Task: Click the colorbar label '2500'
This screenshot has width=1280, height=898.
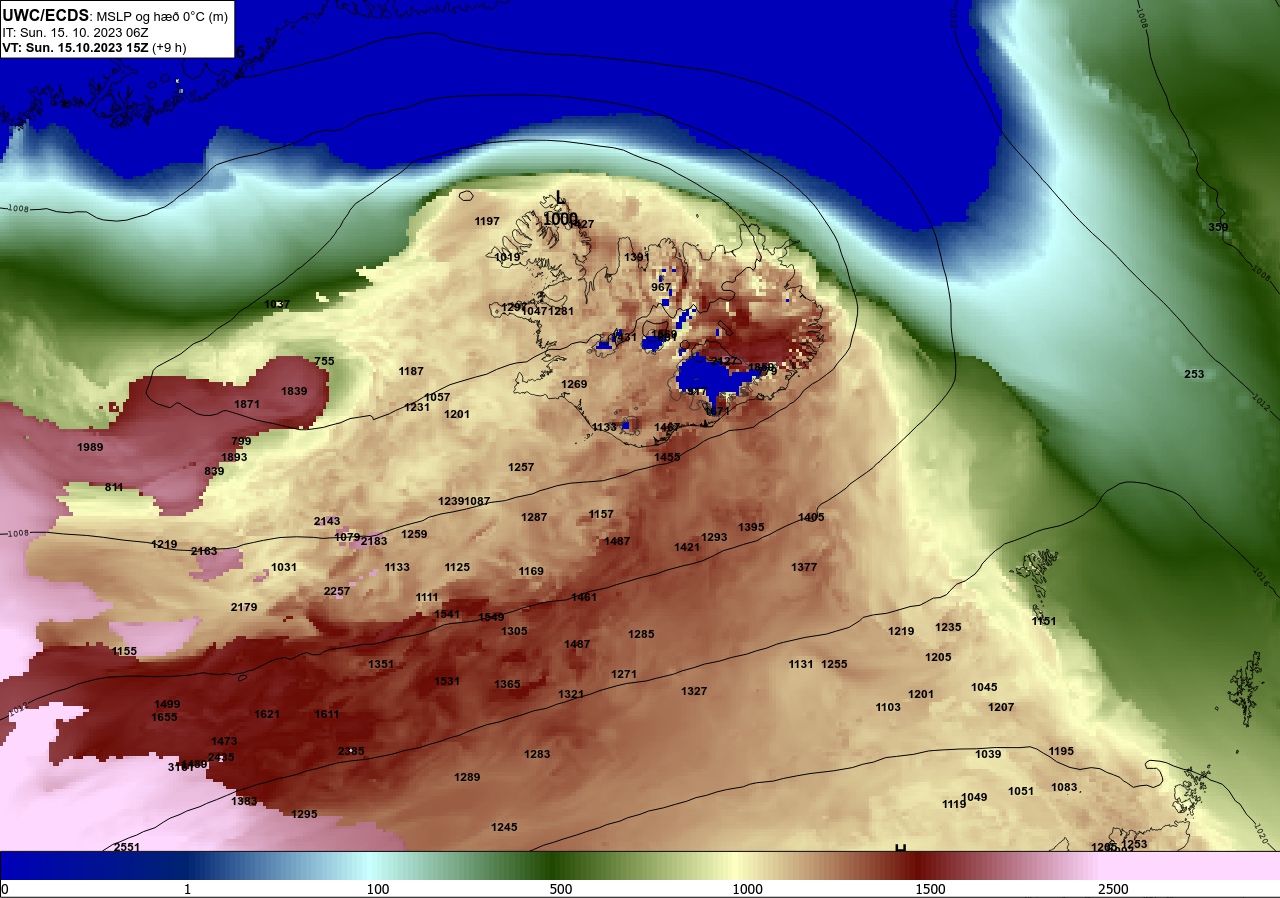Action: pyautogui.click(x=1113, y=889)
